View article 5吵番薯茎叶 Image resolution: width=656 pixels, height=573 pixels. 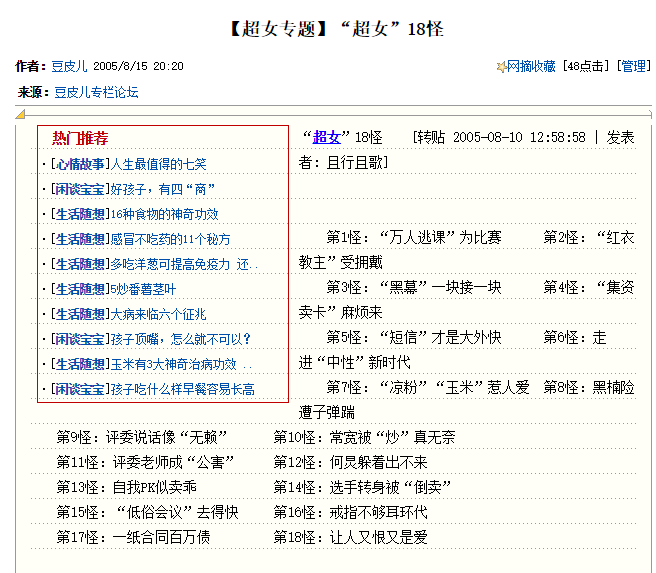(144, 289)
